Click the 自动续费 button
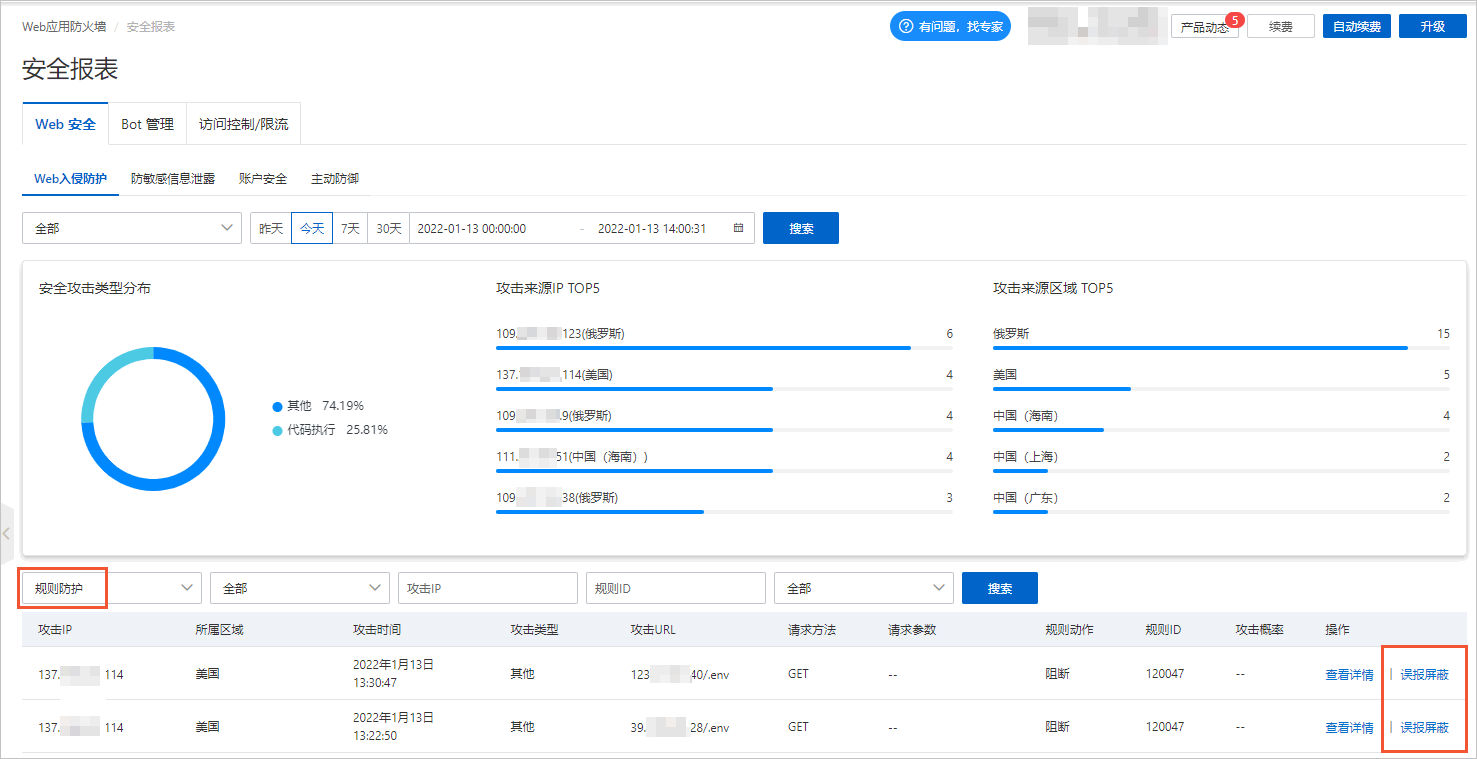 click(1357, 27)
